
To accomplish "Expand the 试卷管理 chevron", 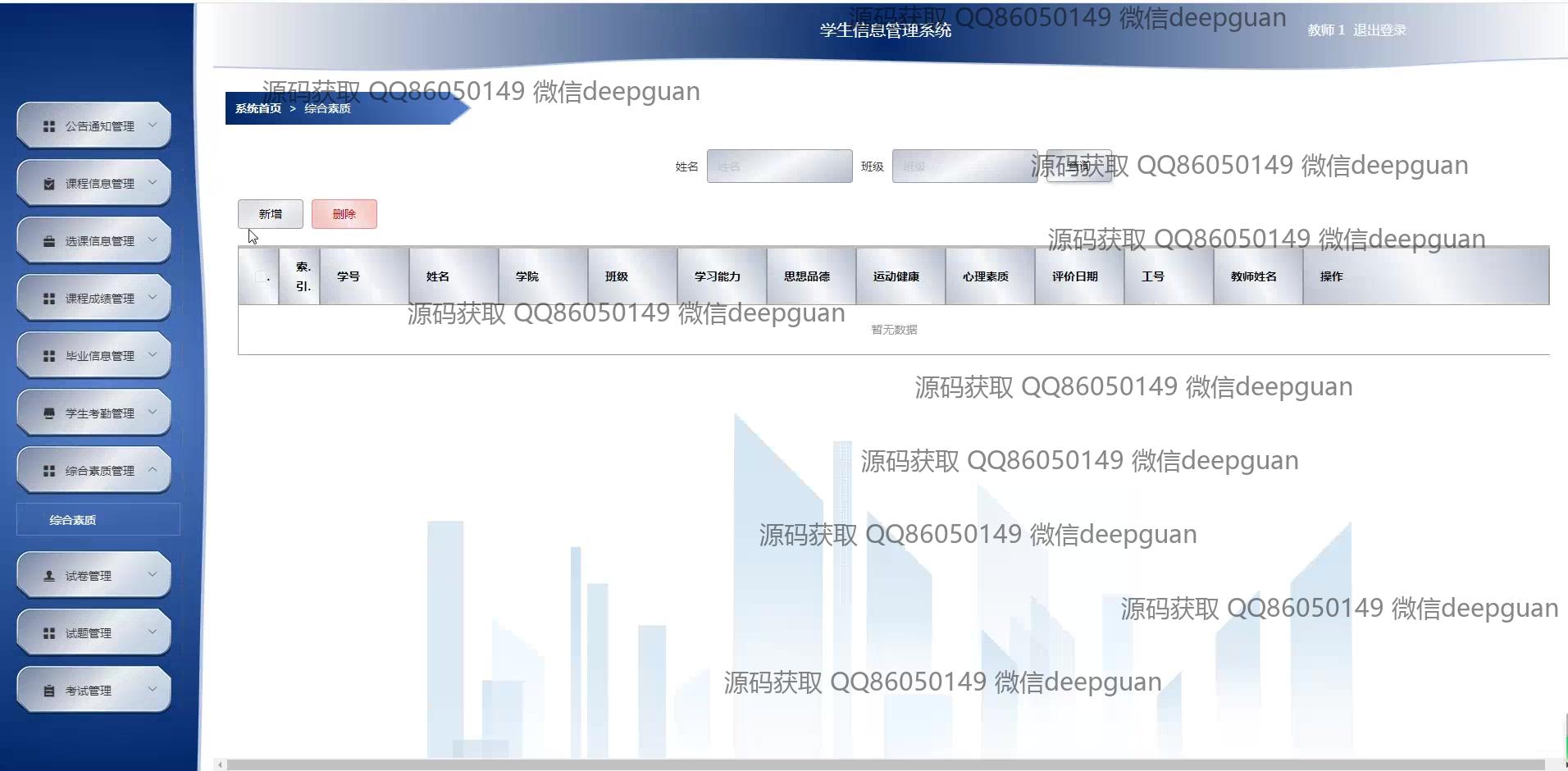I will point(153,575).
